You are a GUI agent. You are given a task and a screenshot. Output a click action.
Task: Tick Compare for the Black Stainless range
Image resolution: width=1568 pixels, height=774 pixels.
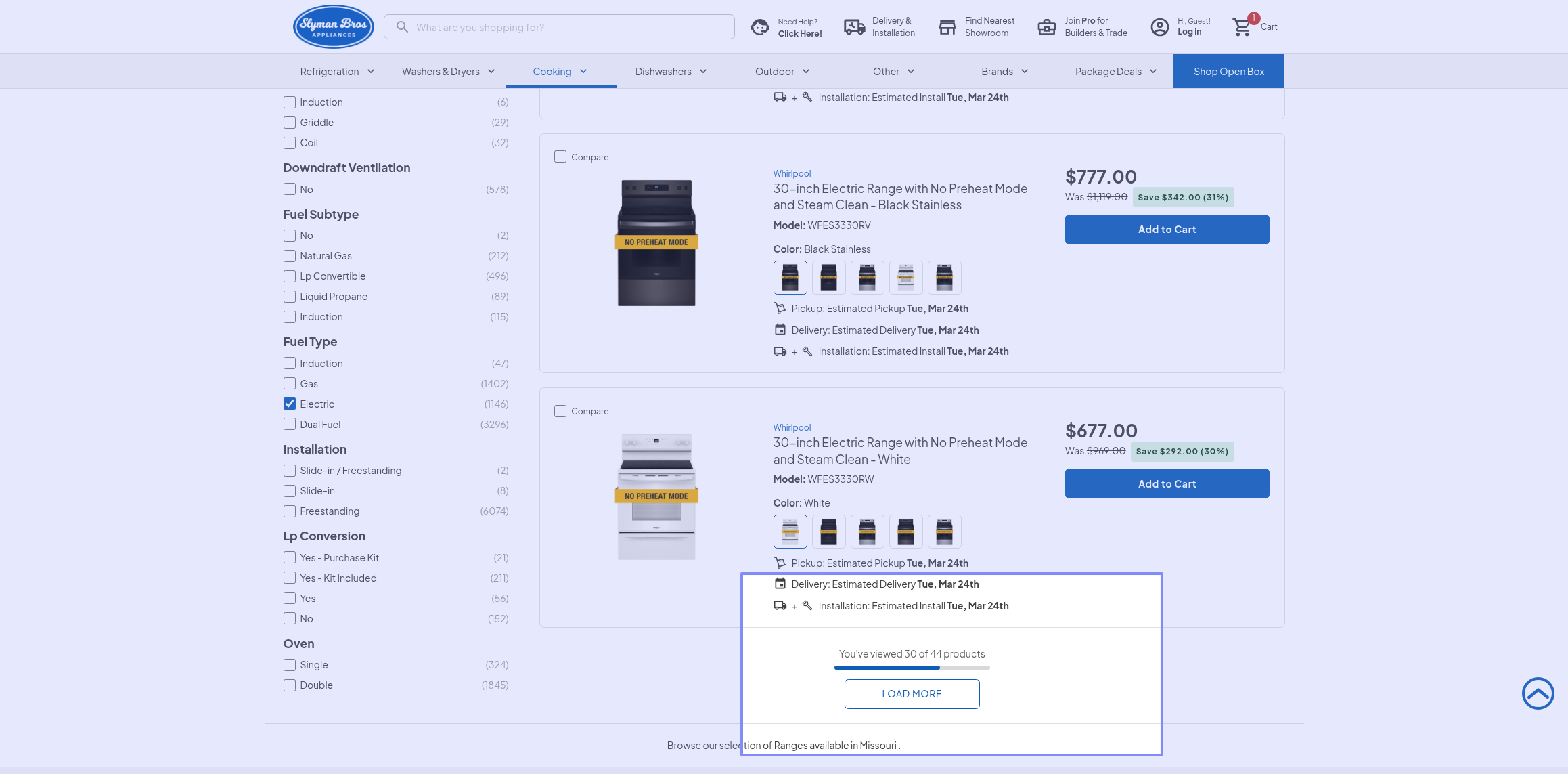560,157
